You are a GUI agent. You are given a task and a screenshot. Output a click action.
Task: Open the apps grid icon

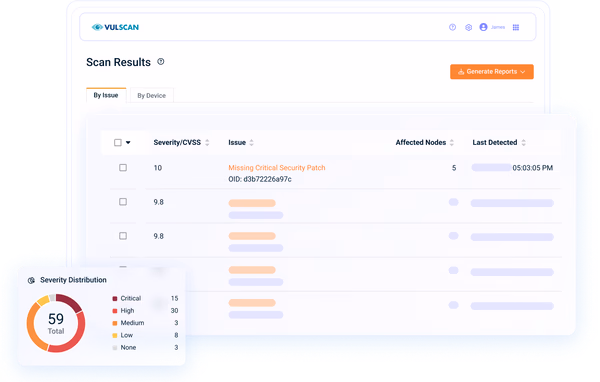pos(516,27)
